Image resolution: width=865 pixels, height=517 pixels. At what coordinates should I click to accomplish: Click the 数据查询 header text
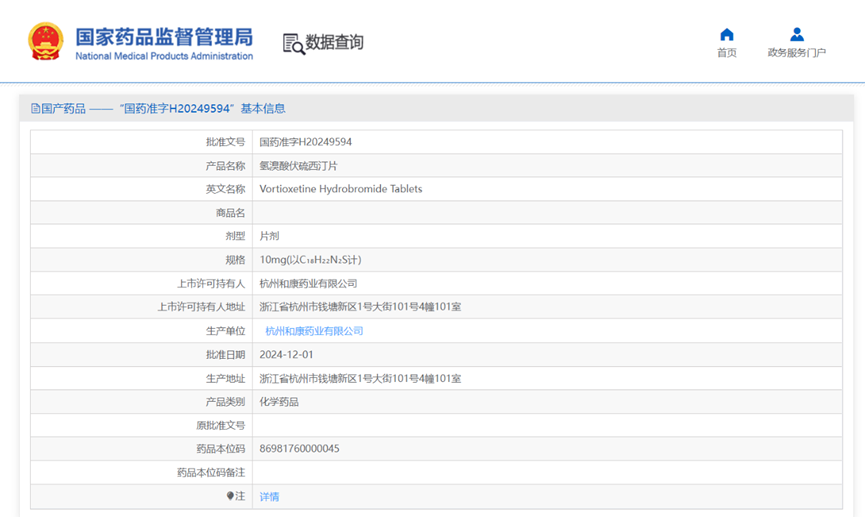(x=335, y=43)
